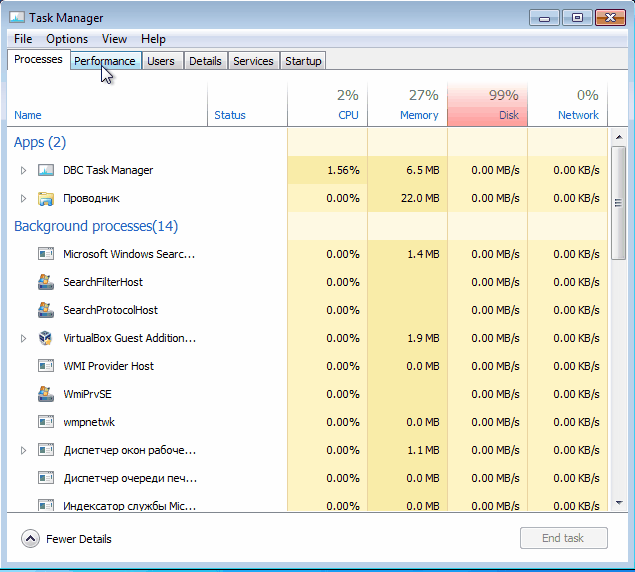Click the 6.5 MB memory value

[423, 170]
